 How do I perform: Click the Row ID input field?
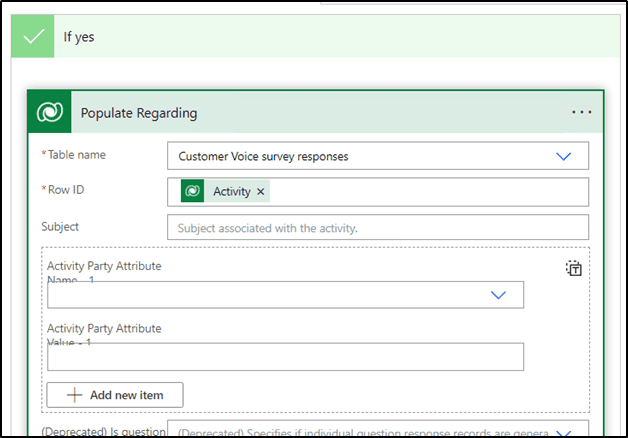[x=378, y=192]
